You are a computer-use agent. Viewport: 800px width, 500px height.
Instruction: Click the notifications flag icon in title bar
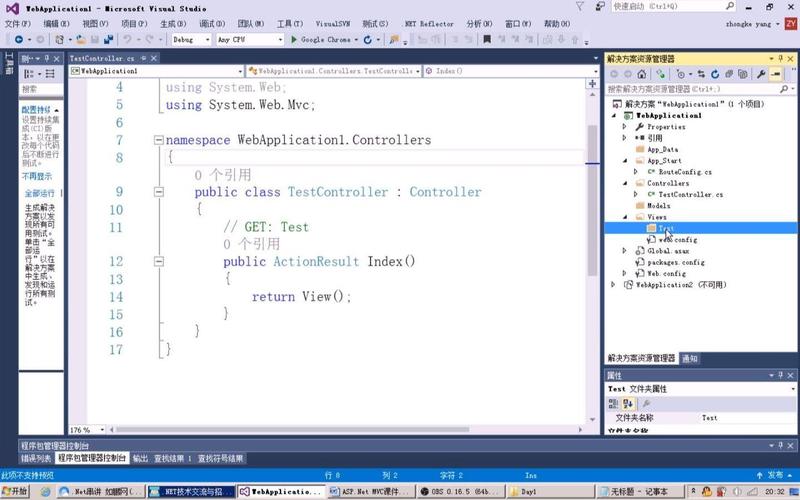tap(580, 6)
